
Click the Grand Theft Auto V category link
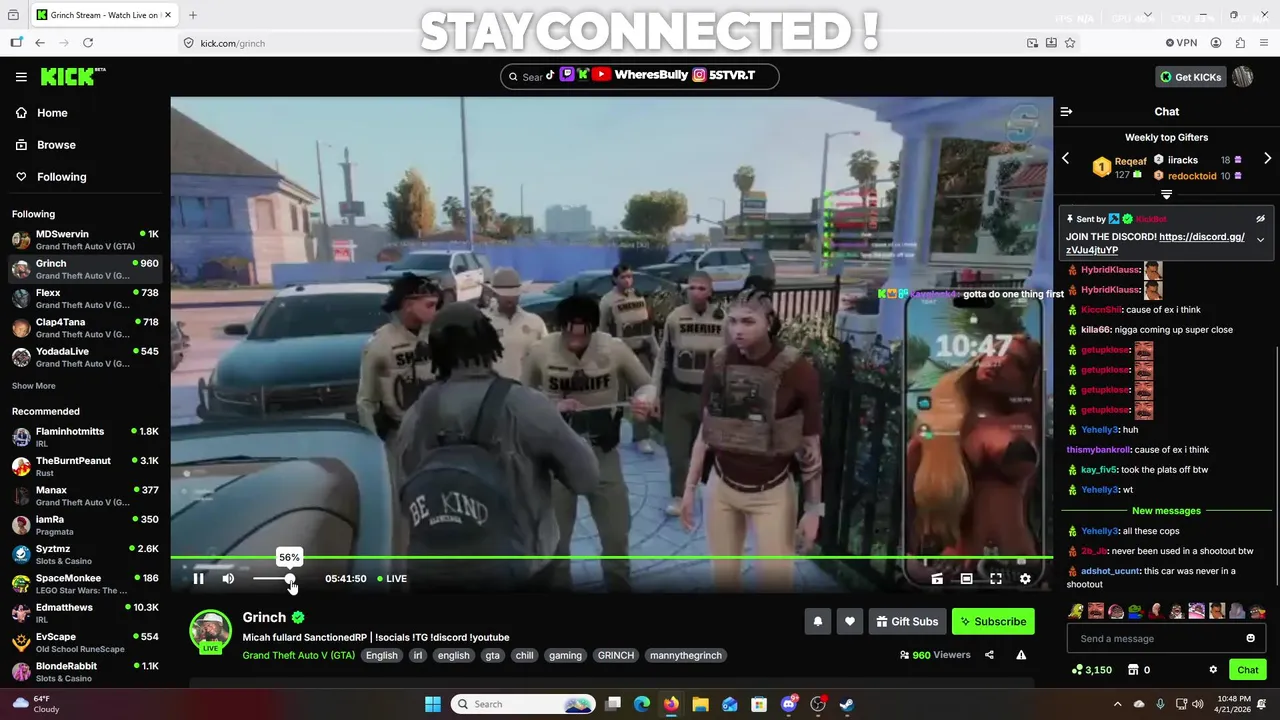tap(298, 656)
